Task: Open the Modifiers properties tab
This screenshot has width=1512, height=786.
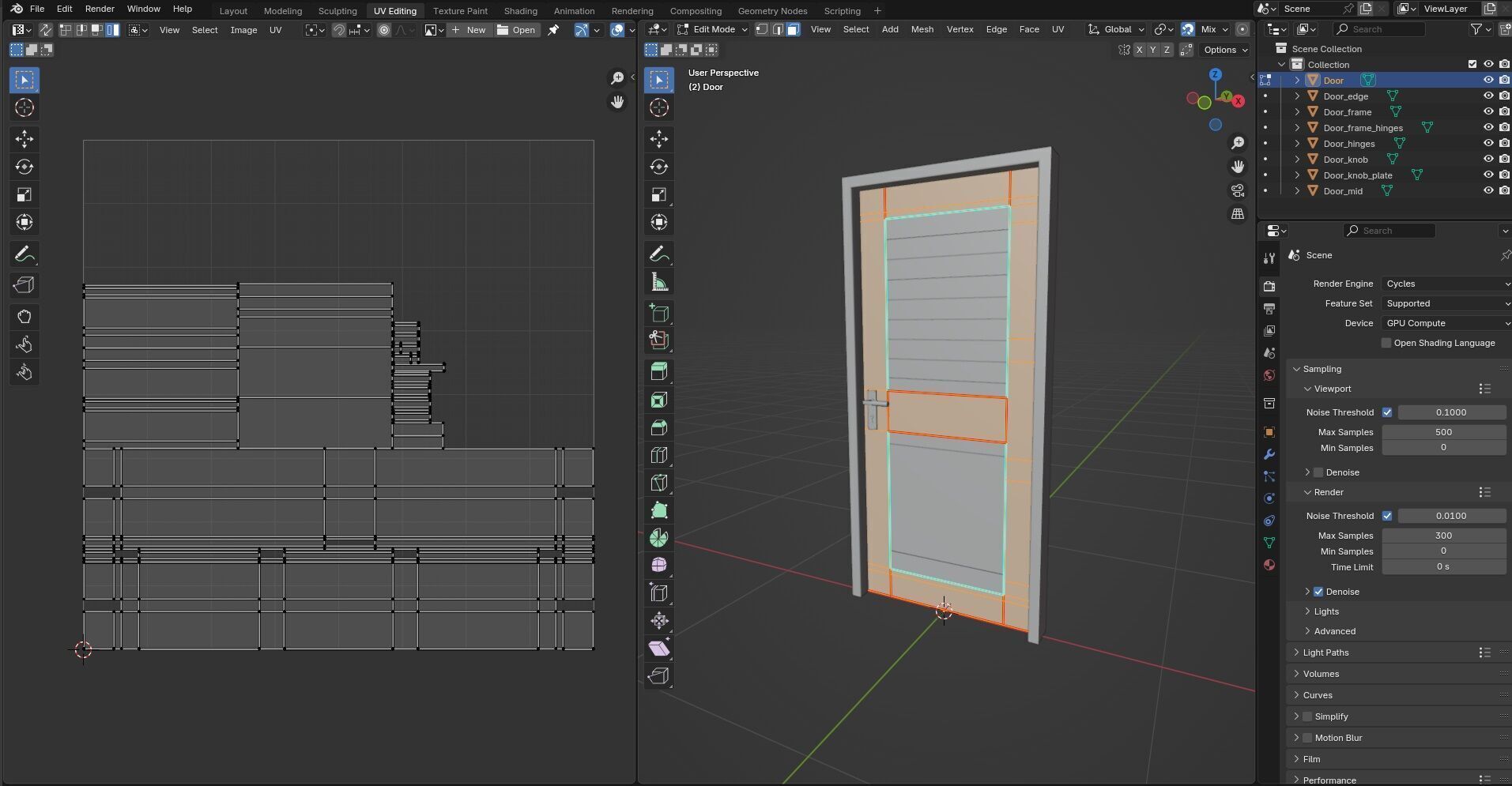Action: coord(1269,454)
